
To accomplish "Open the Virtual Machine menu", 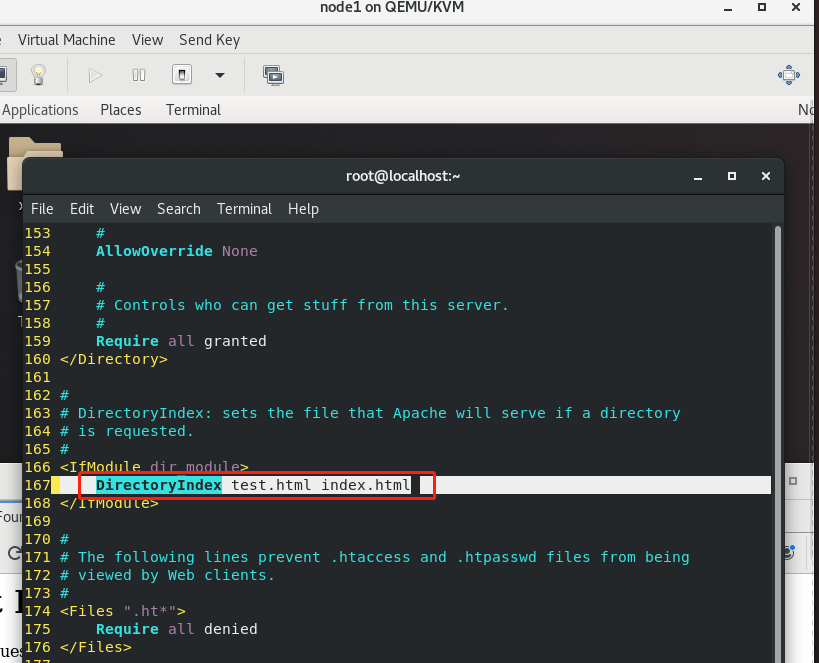I will [66, 40].
